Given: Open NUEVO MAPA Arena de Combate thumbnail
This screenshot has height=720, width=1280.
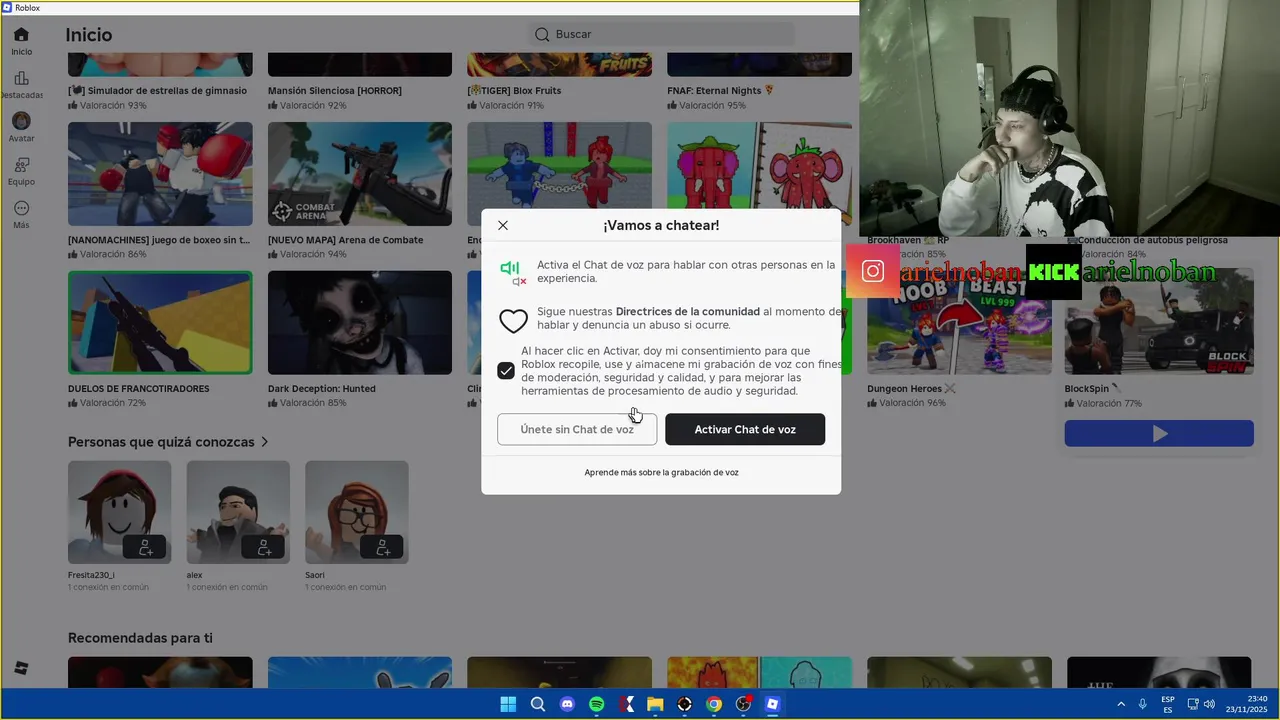Looking at the screenshot, I should click(360, 174).
